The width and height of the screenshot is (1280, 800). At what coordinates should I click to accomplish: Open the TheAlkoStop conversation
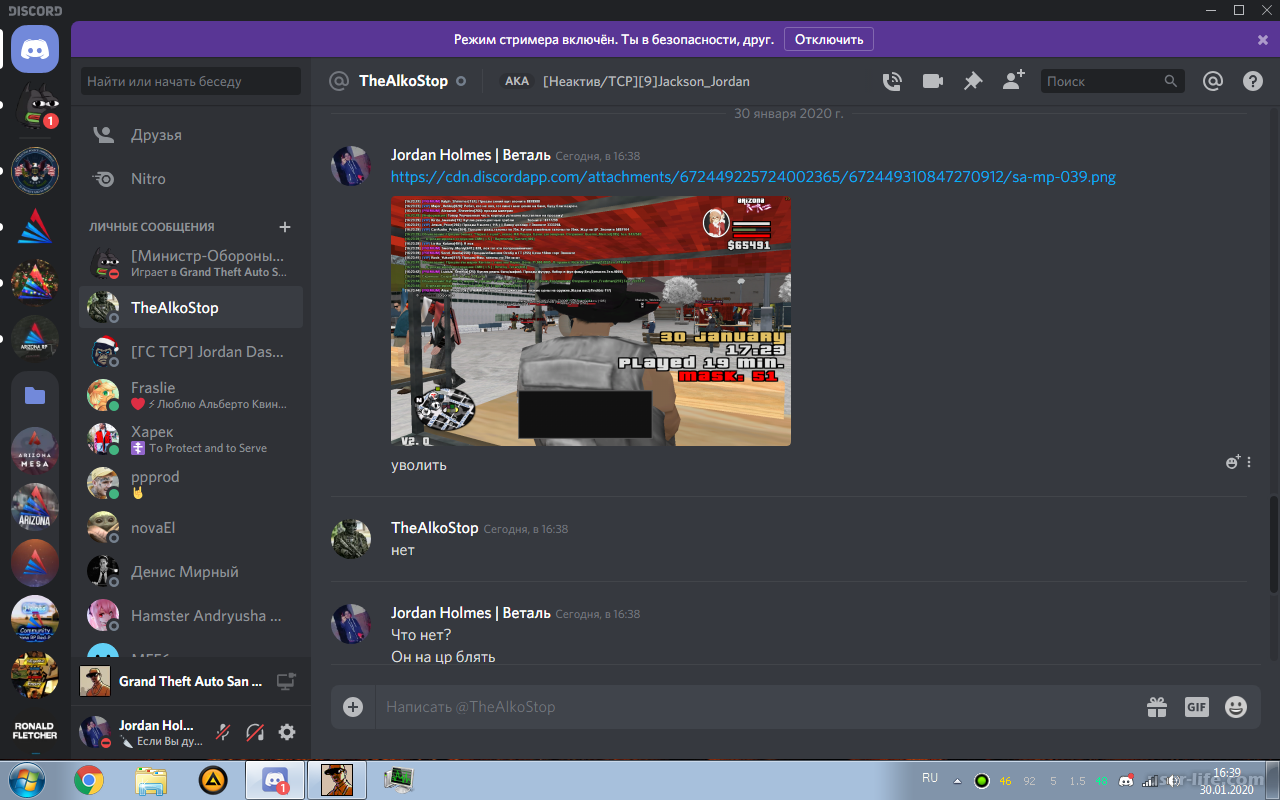click(191, 308)
